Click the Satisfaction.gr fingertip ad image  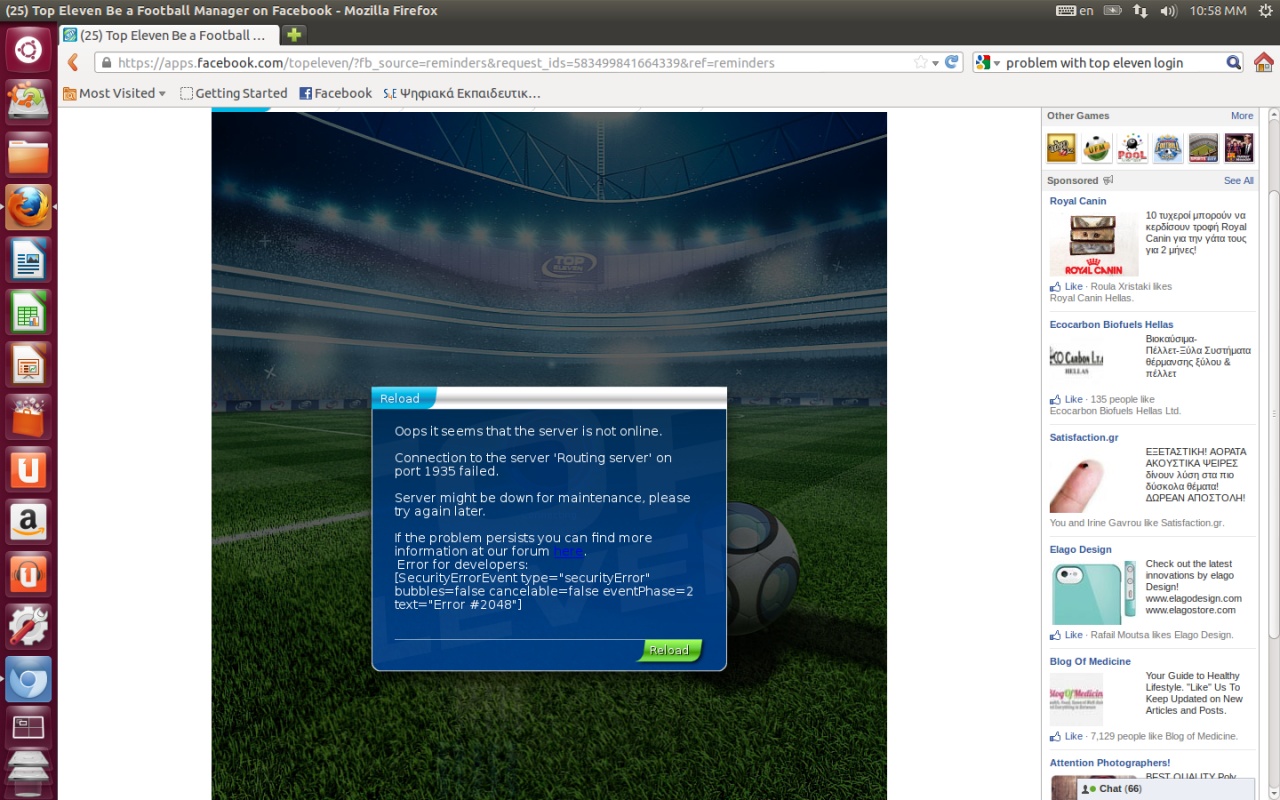pos(1078,482)
